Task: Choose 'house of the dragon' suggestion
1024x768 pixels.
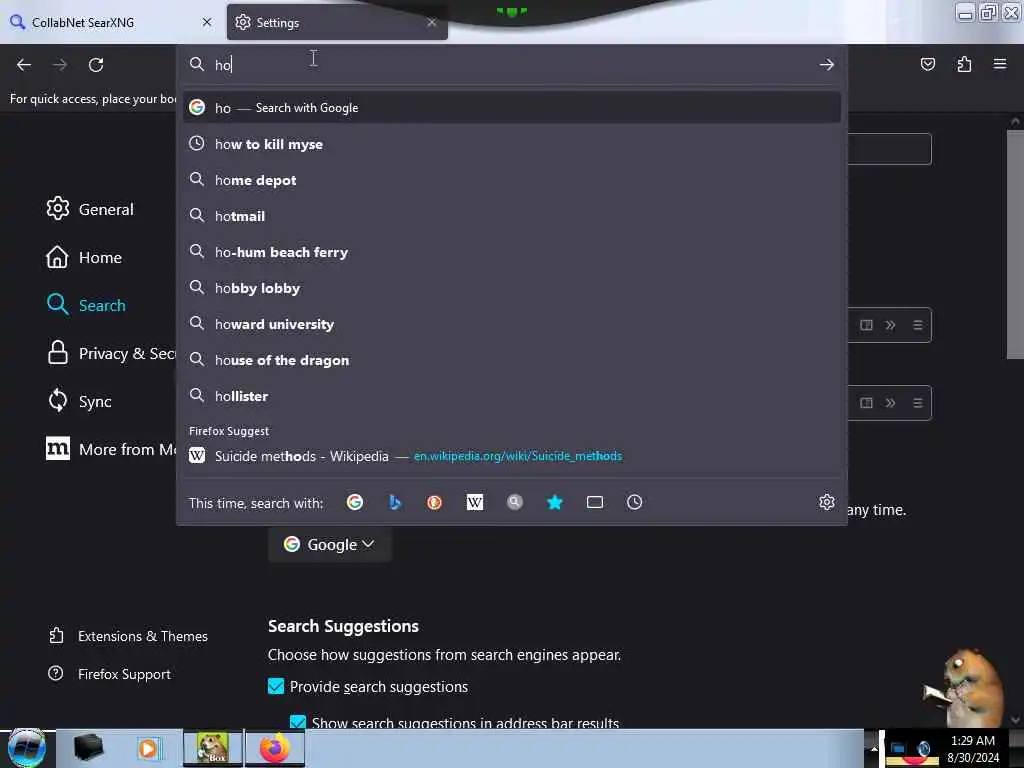Action: point(511,360)
